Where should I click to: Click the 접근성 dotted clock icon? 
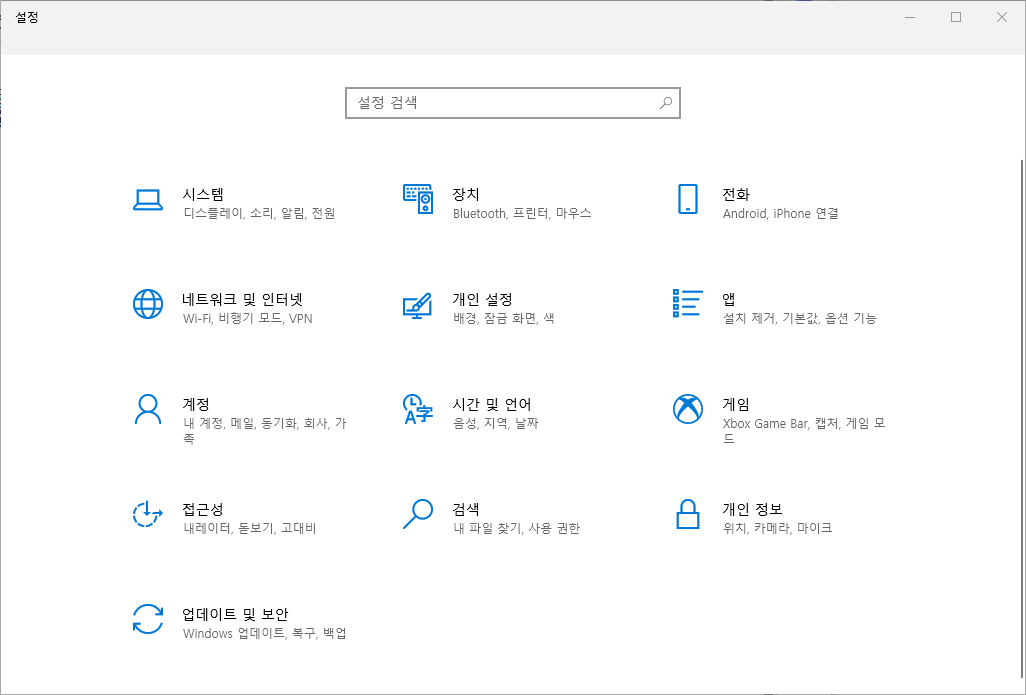point(148,514)
